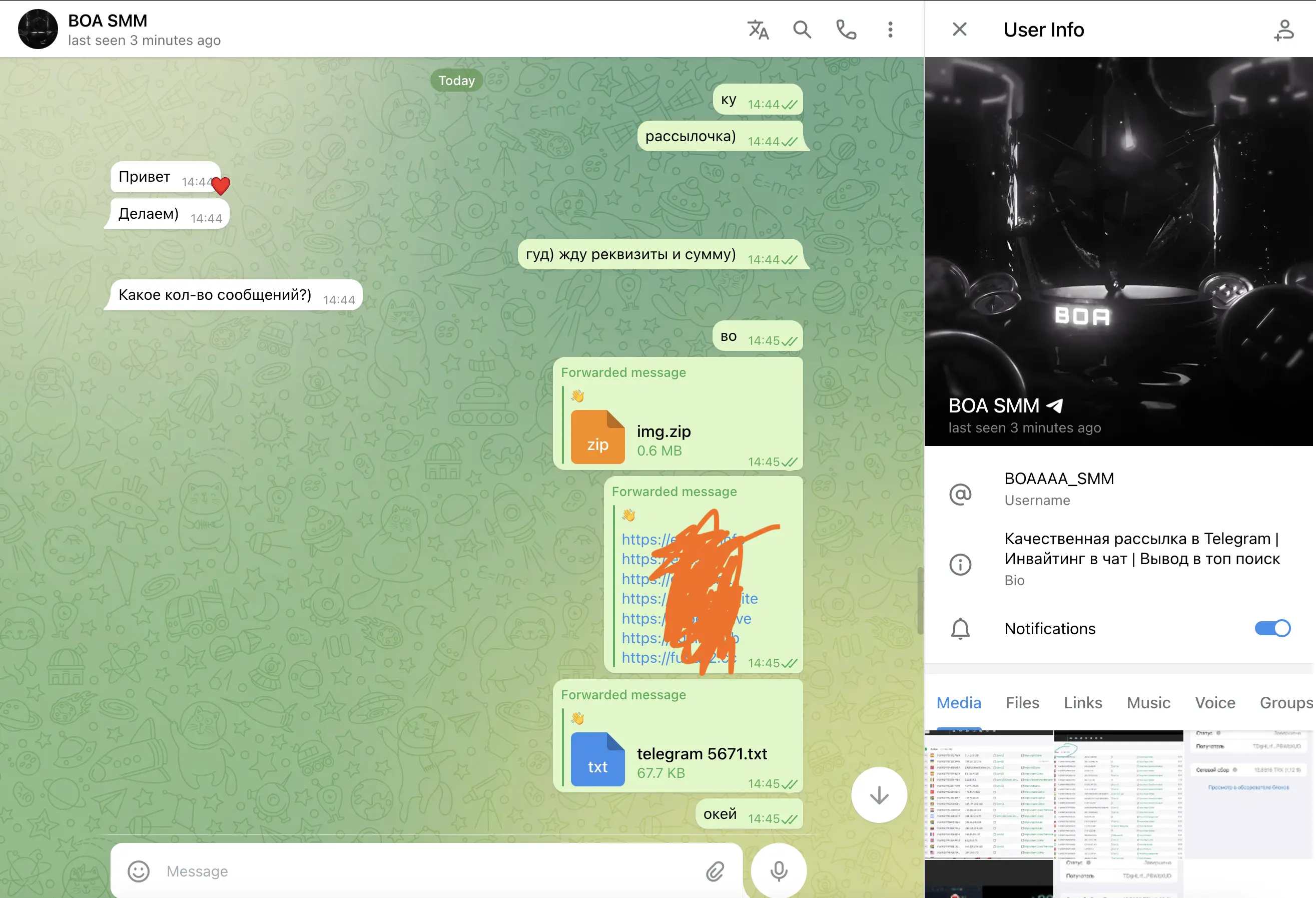Download the img.zip file icon

click(597, 437)
